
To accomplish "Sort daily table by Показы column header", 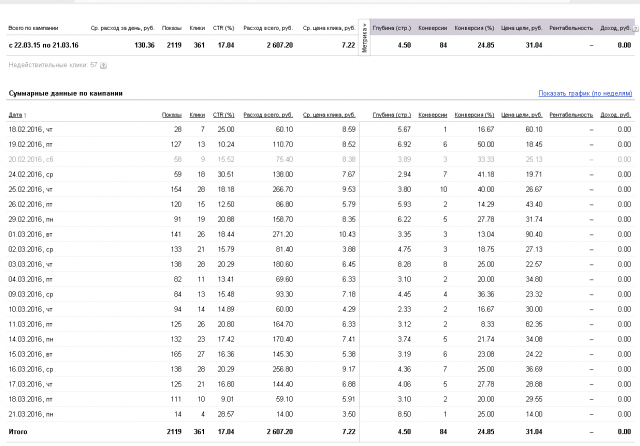I will coord(172,115).
